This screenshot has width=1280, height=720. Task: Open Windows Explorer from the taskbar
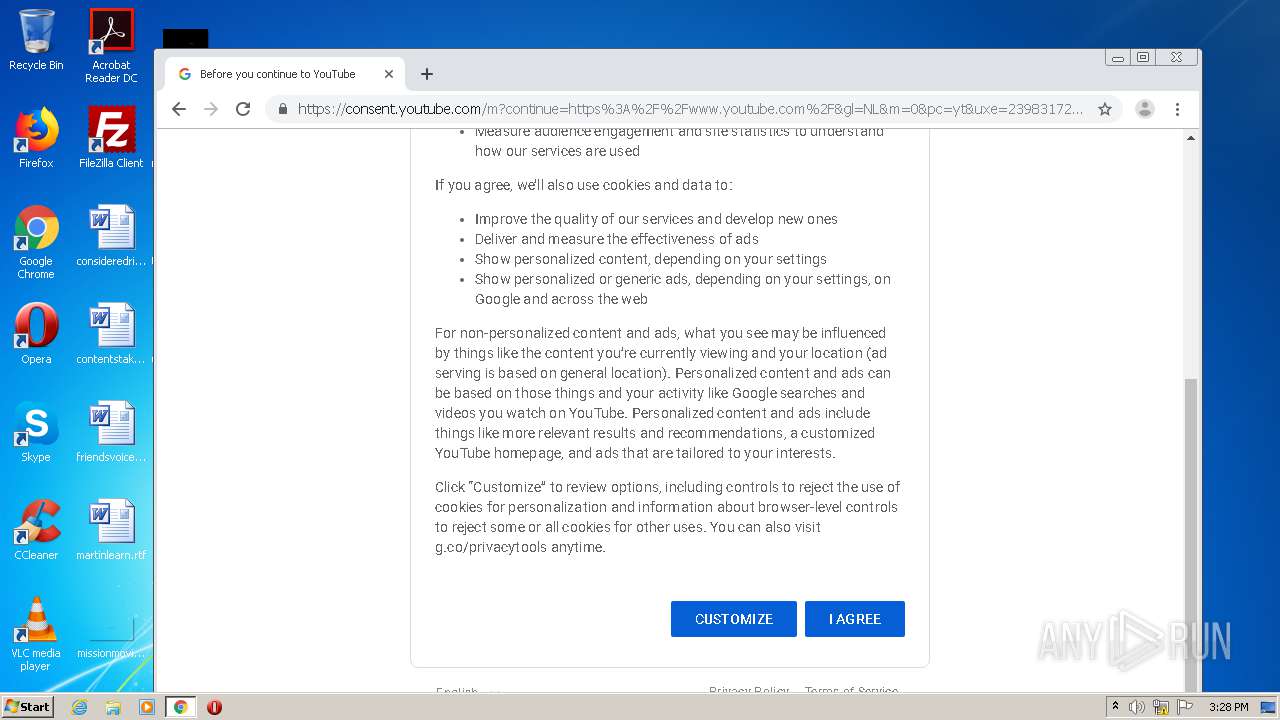click(113, 707)
